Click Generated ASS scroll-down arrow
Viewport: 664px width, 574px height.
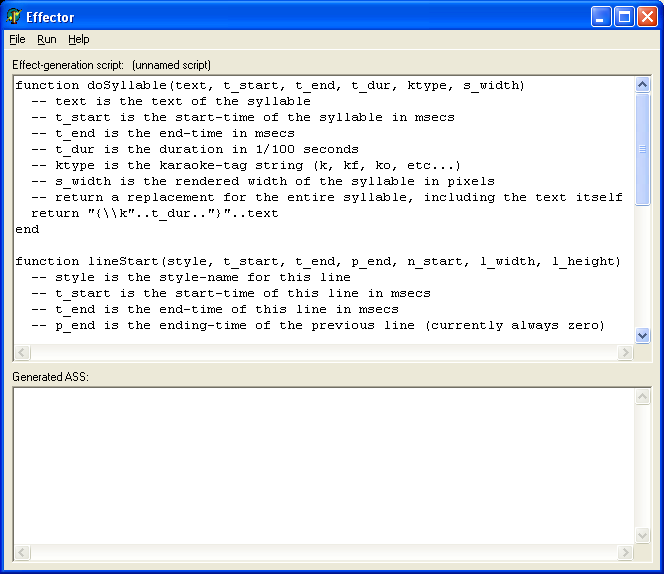tap(642, 535)
